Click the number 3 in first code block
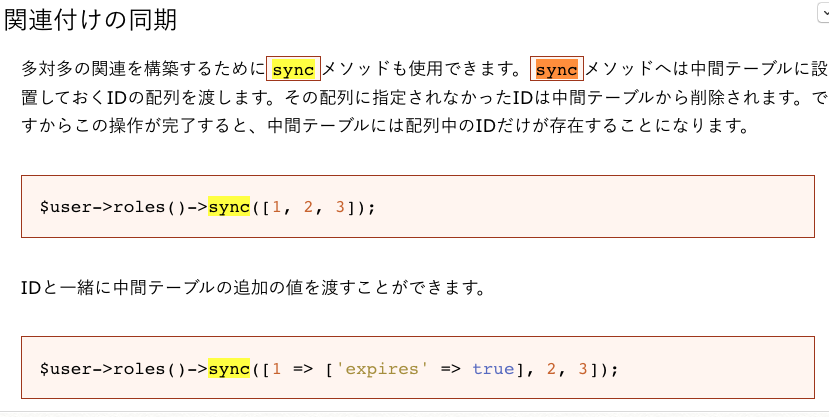The image size is (829, 417). point(340,207)
